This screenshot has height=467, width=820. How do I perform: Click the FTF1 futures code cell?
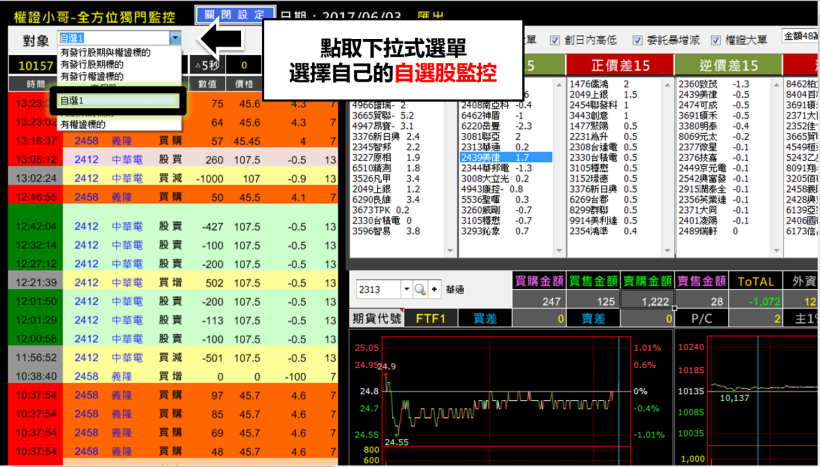[431, 318]
